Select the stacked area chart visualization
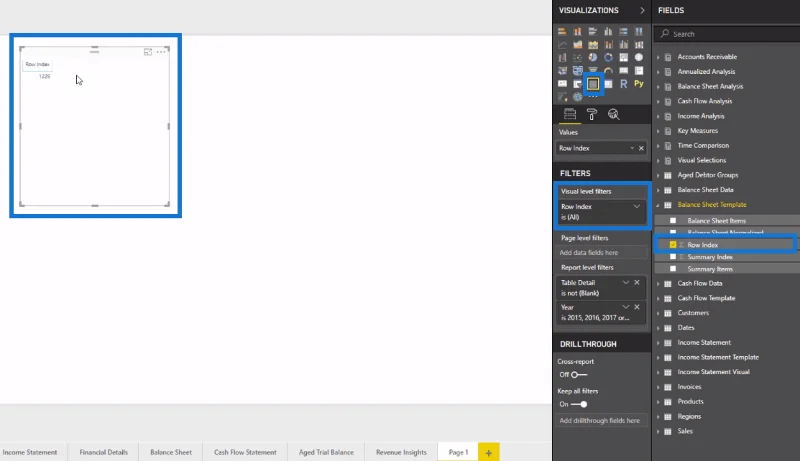The width and height of the screenshot is (800, 461). [x=593, y=45]
